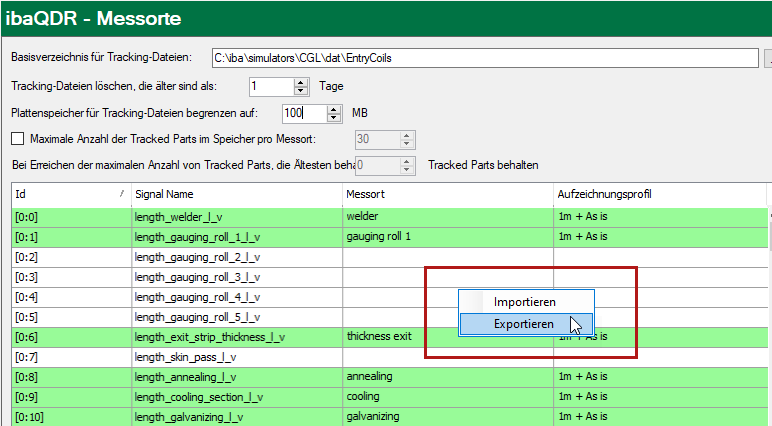
Task: Select the length_gauging_roll_3_l_v cell
Action: 237,277
